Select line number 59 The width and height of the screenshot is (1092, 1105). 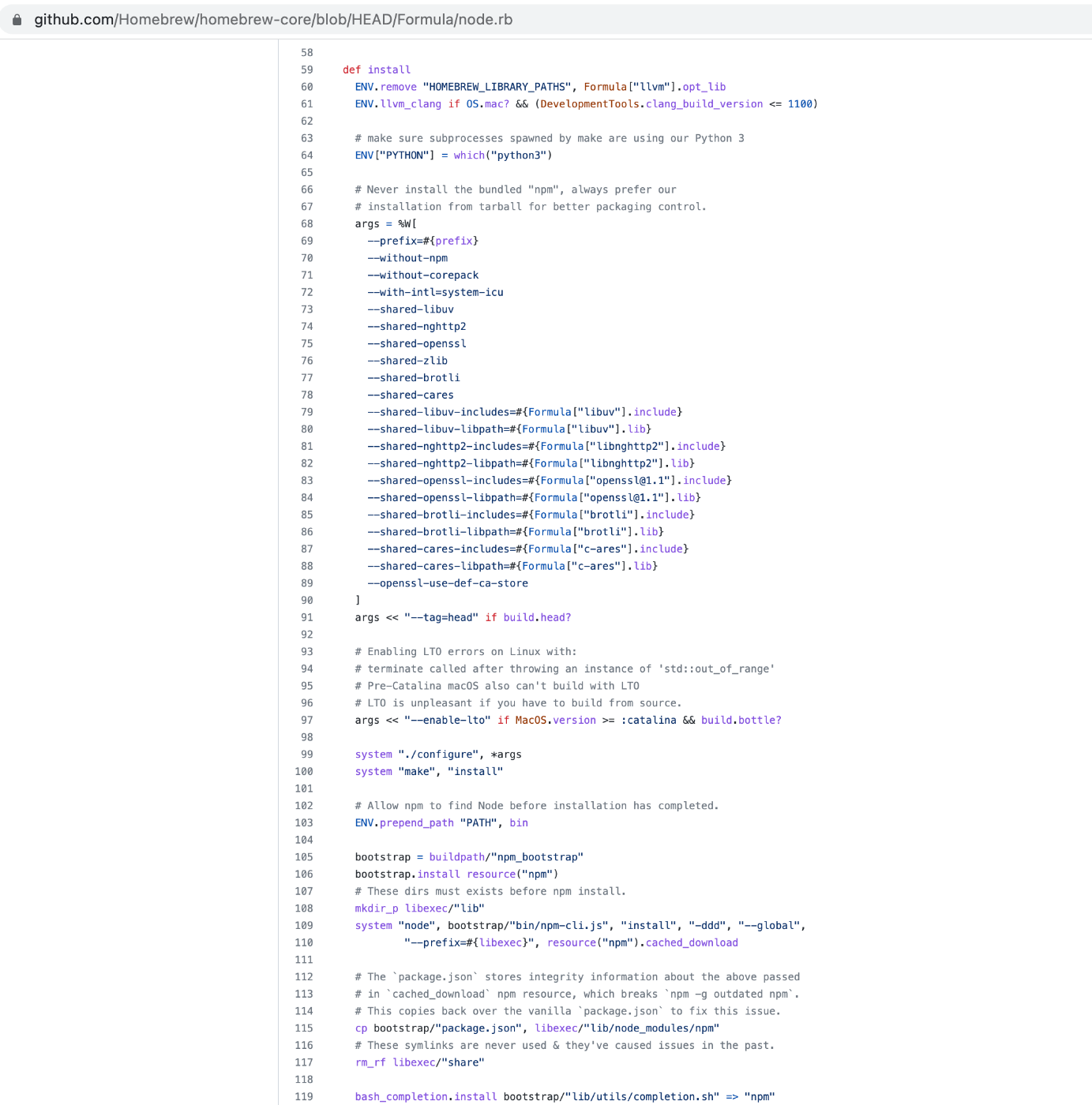[306, 69]
